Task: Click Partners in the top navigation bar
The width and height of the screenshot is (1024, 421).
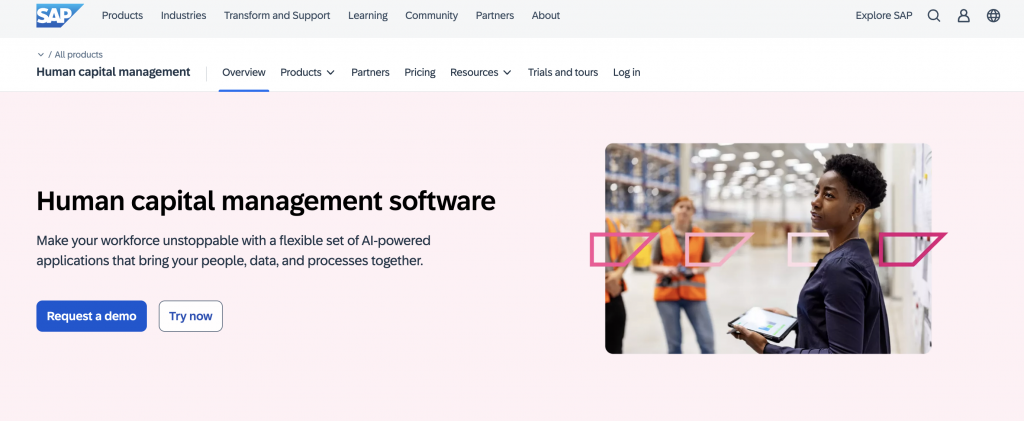Action: [x=495, y=16]
